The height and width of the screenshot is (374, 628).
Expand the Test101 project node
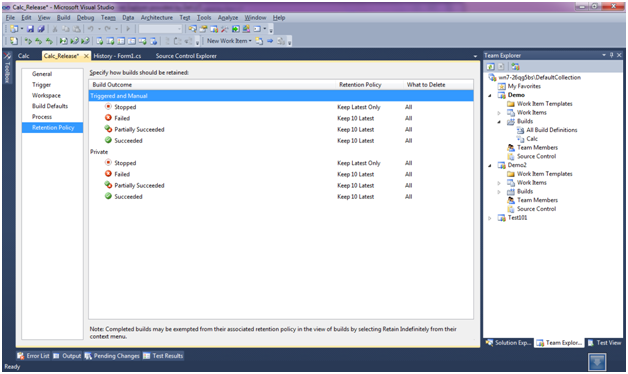(x=490, y=218)
